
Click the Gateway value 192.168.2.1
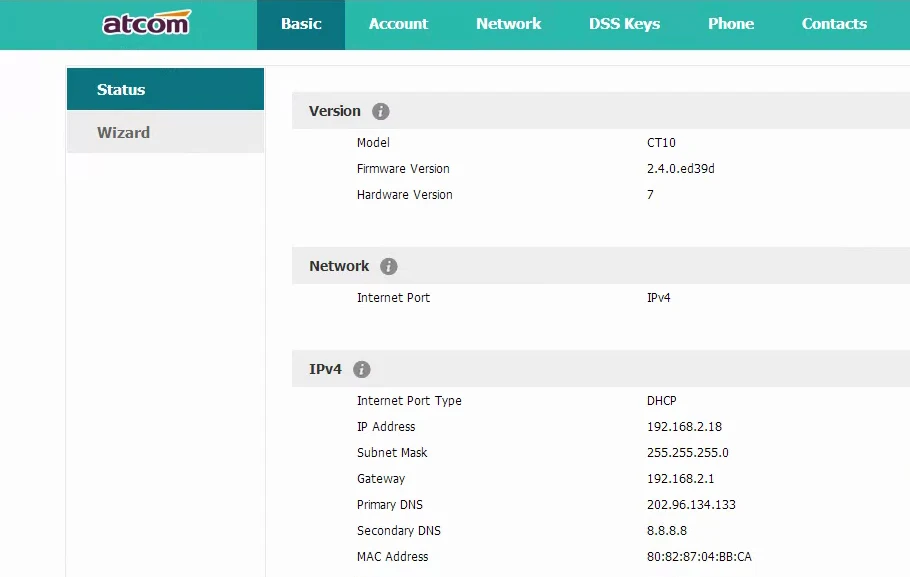point(680,479)
